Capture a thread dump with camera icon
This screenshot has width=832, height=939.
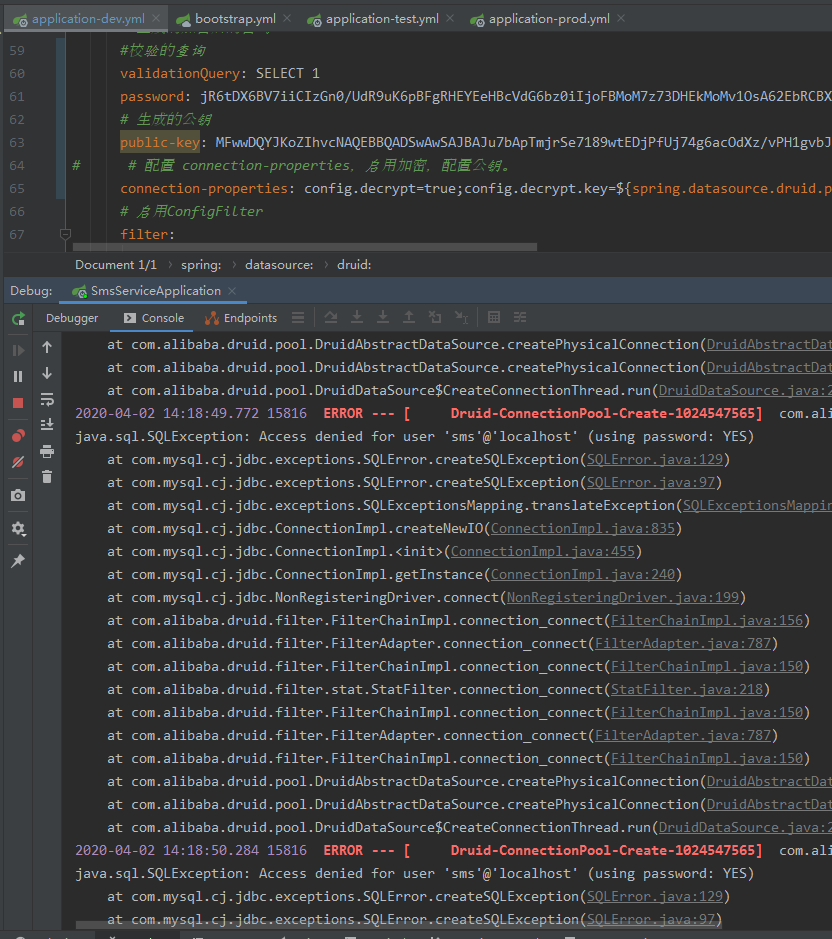[x=17, y=495]
